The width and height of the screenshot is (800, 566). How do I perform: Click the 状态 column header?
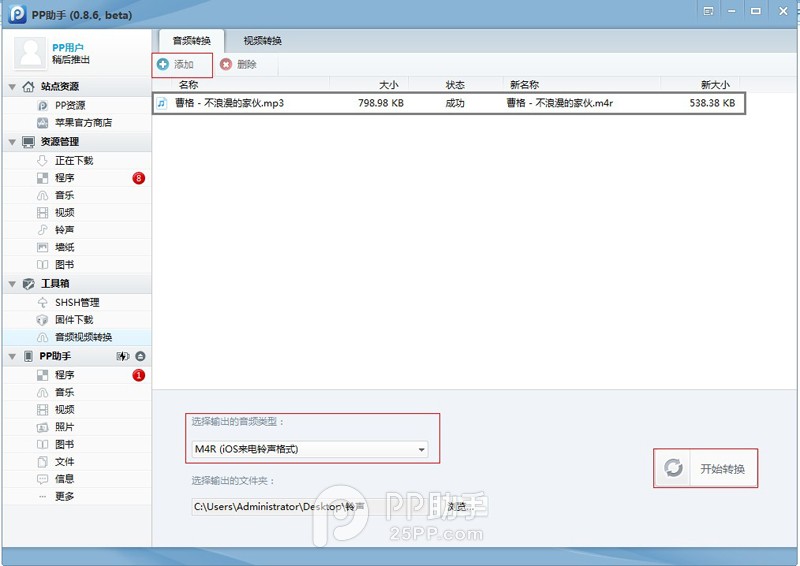coord(455,85)
